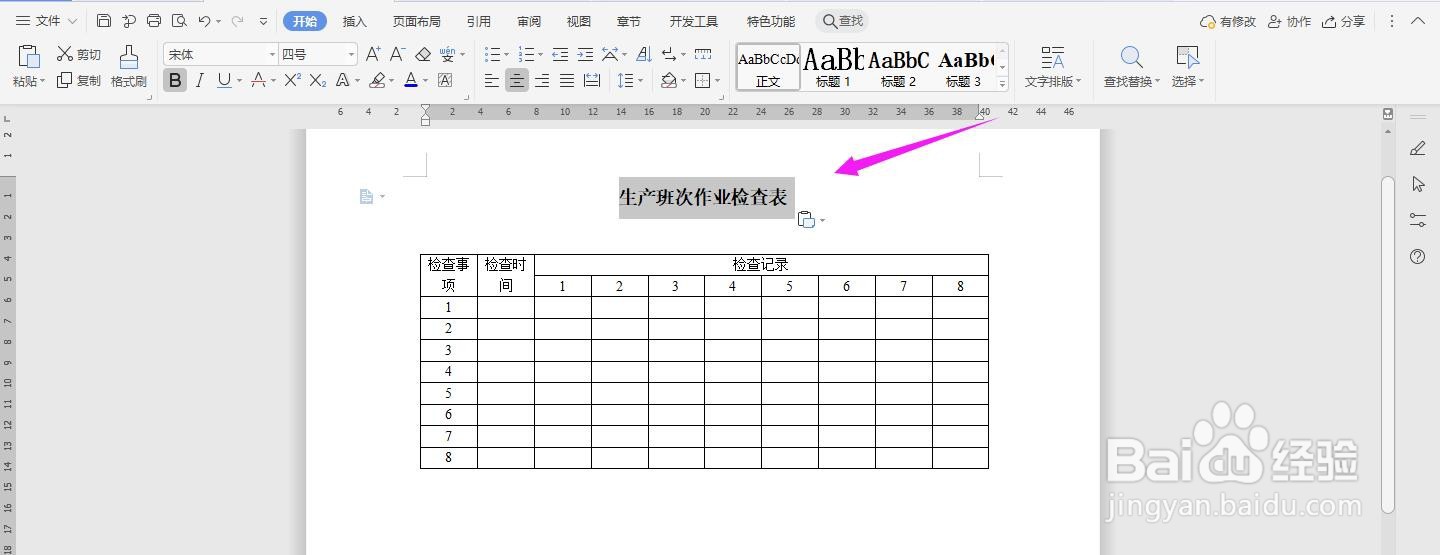Toggle Italic formatting
Screen dimensions: 1440x555
200,80
